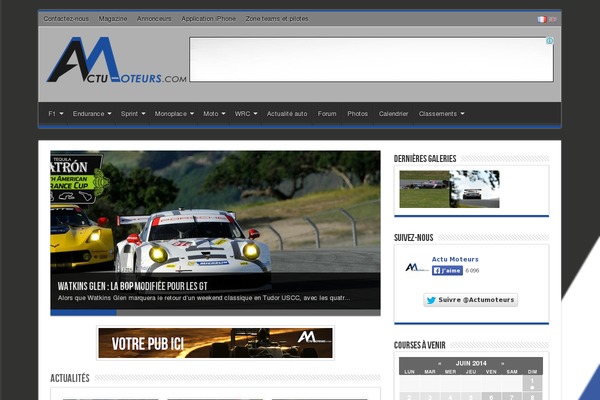Go to the next month in the calendar
This screenshot has height=400, width=600.
[503, 363]
